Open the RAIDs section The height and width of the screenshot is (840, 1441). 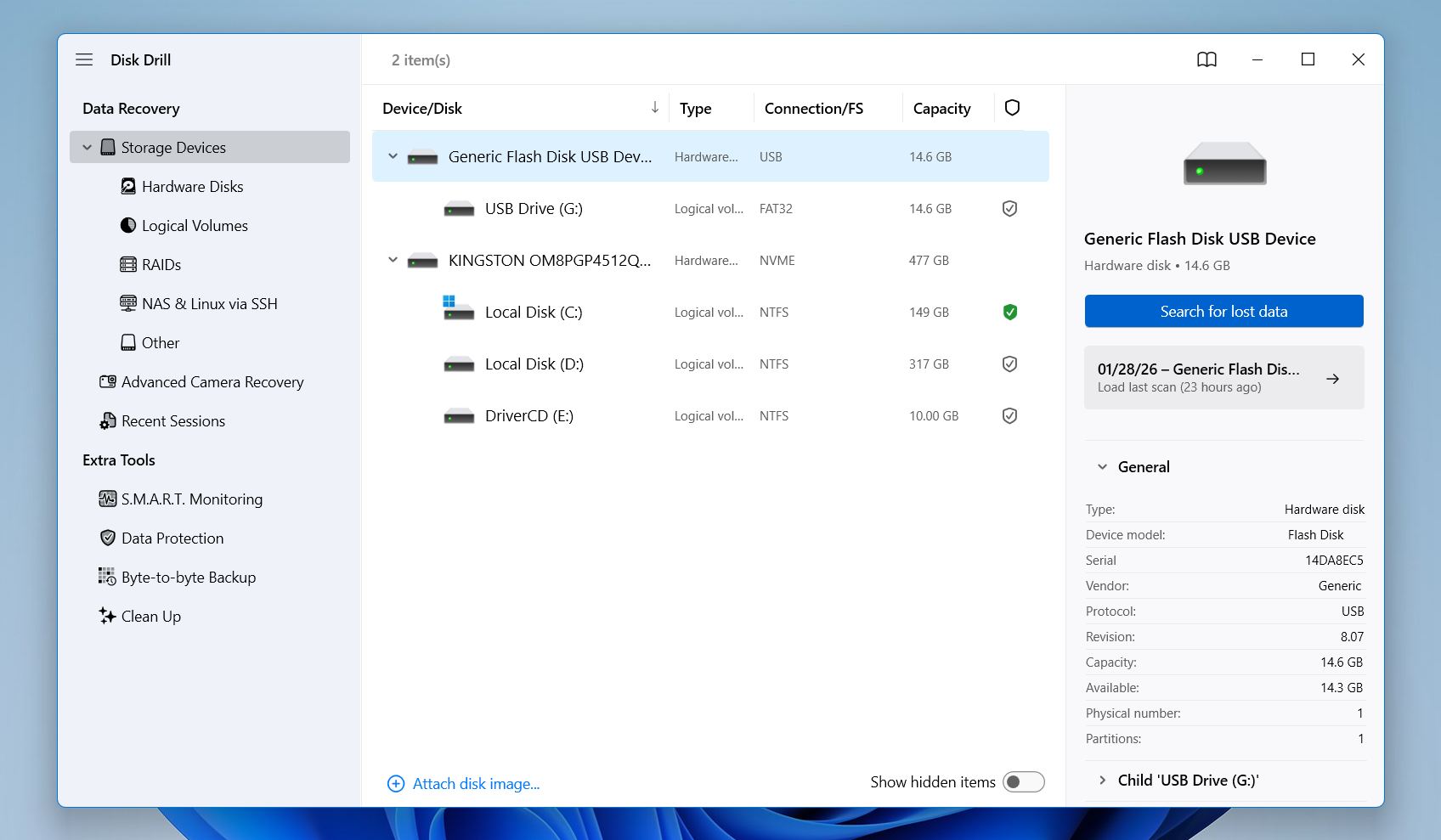pyautogui.click(x=161, y=264)
